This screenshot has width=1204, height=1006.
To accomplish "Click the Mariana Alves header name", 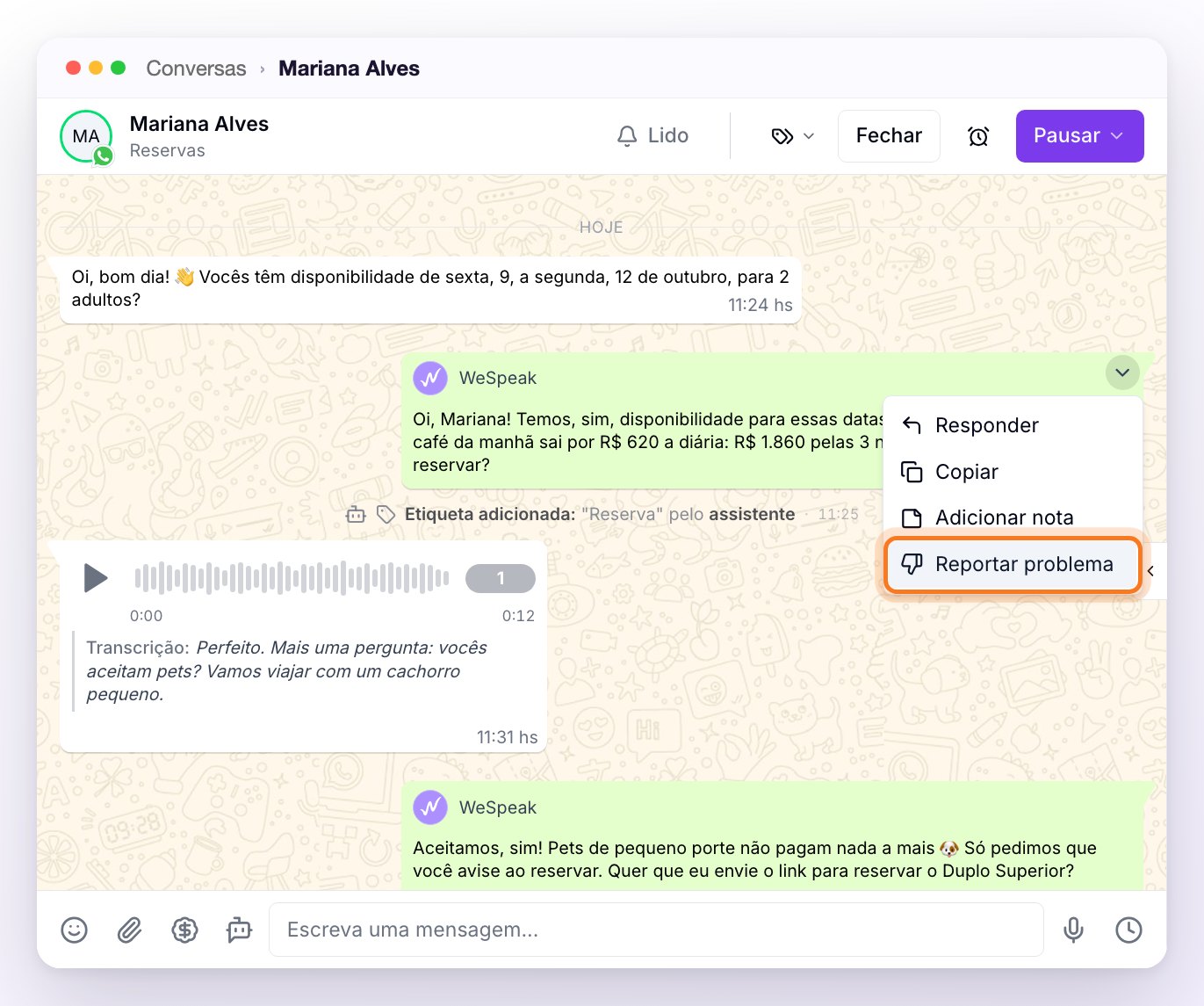I will click(x=199, y=124).
